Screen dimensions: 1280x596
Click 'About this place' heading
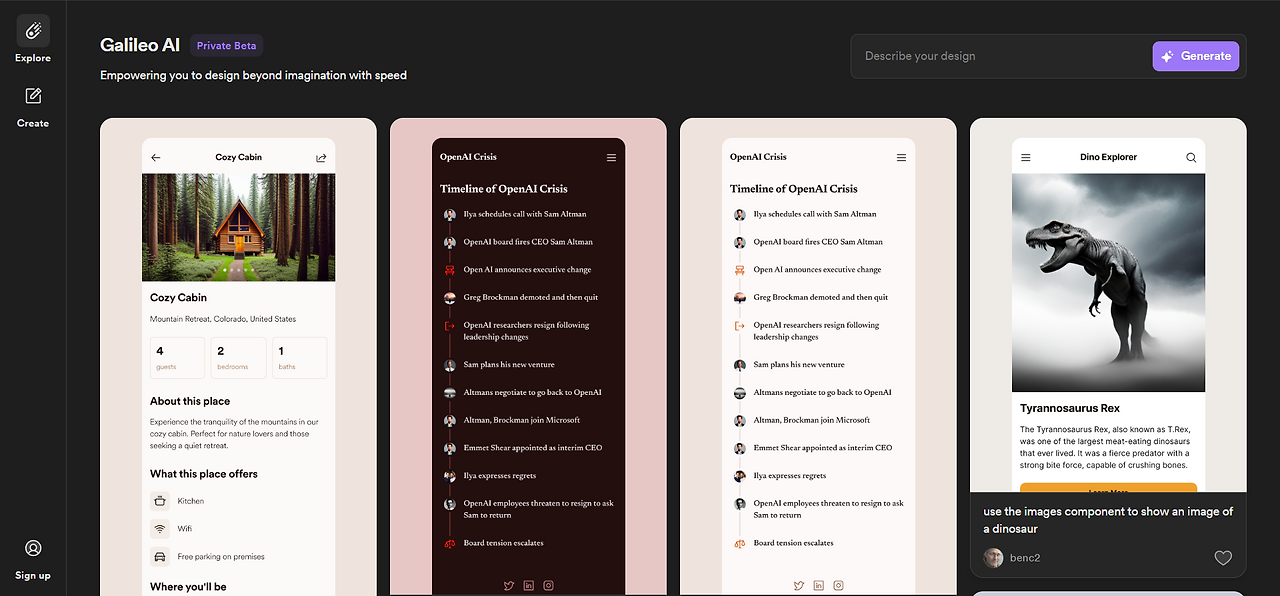190,401
